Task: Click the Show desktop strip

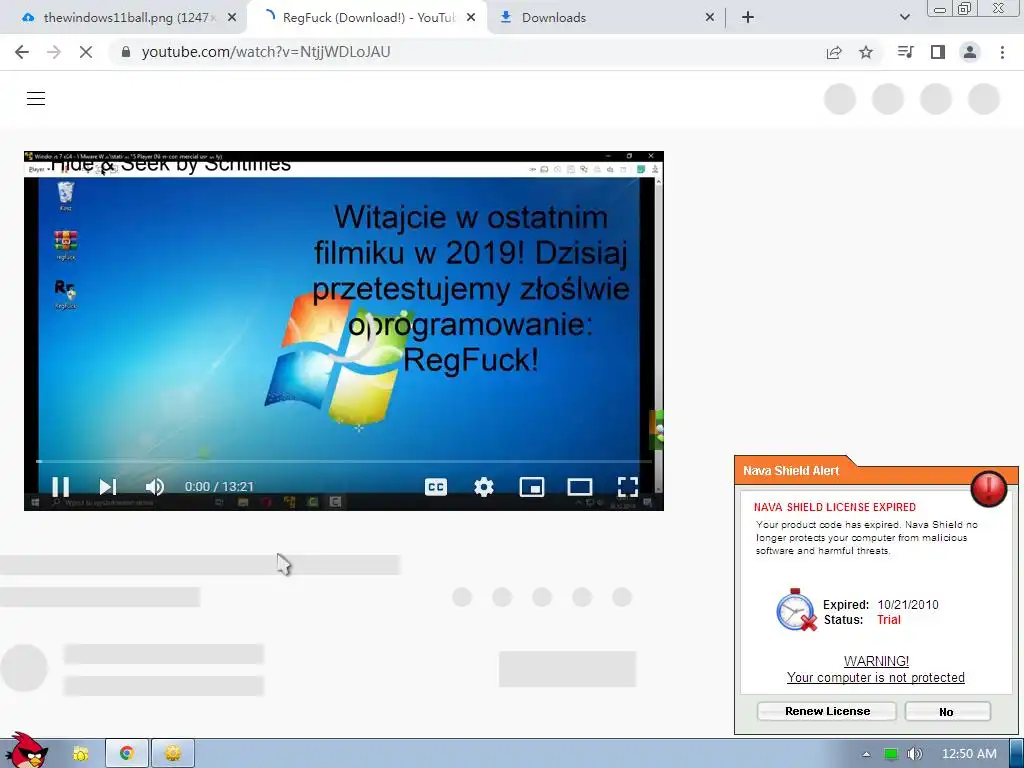Action: click(1017, 754)
